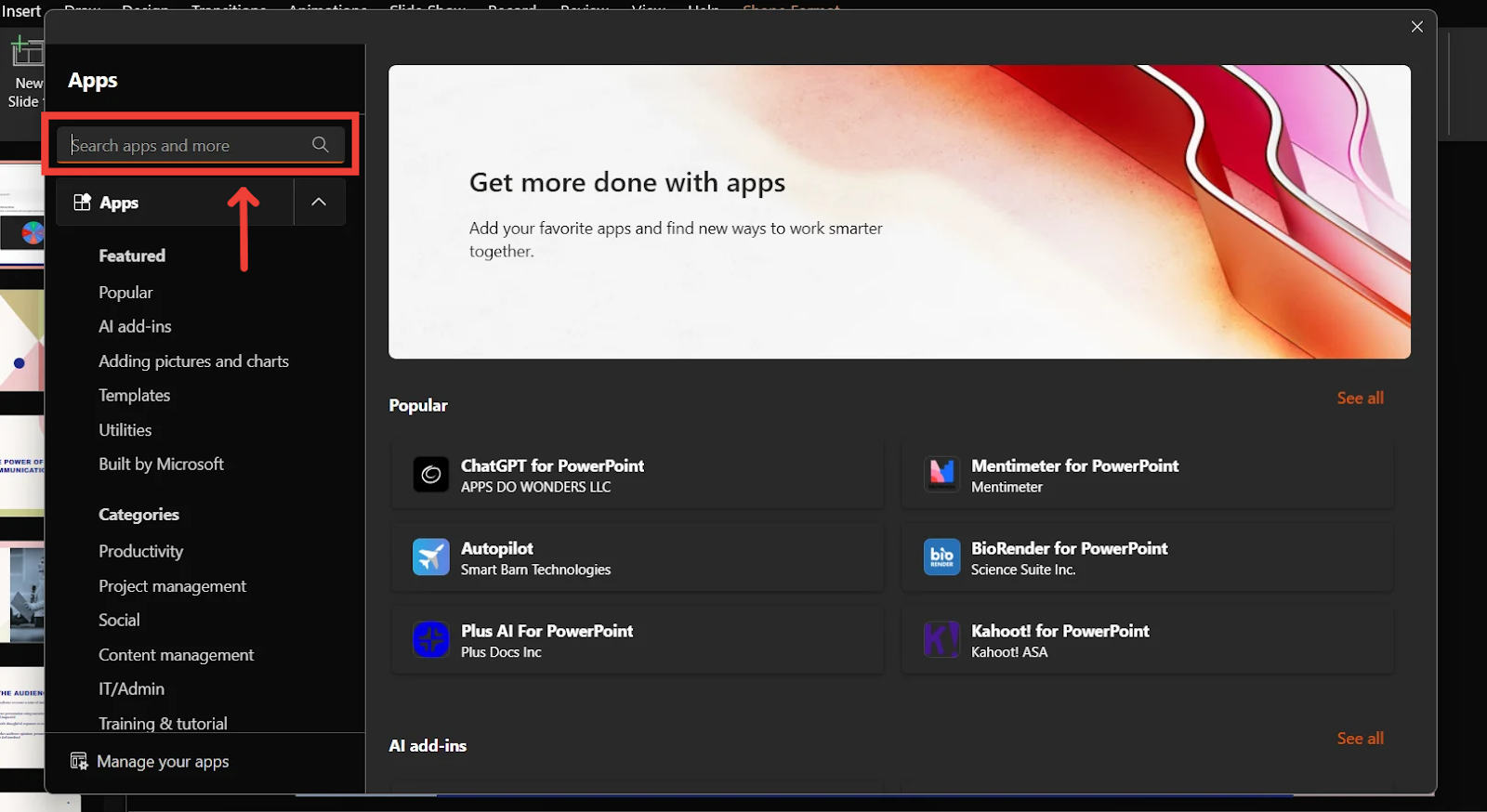Image resolution: width=1487 pixels, height=812 pixels.
Task: Select Popular in the sidebar
Action: [x=125, y=293]
